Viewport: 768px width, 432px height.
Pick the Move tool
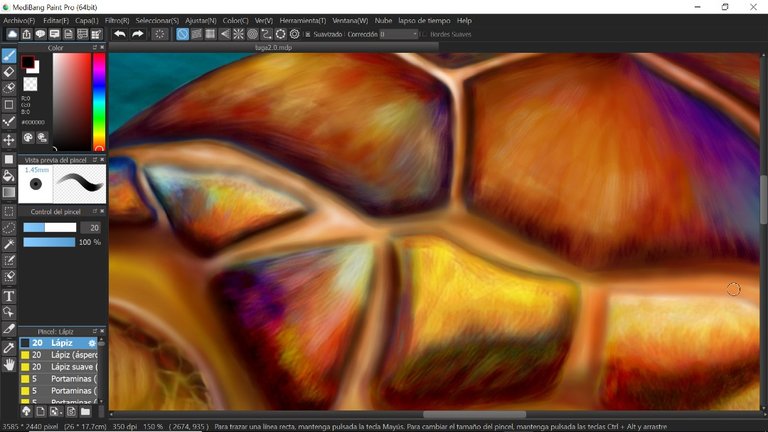click(9, 140)
